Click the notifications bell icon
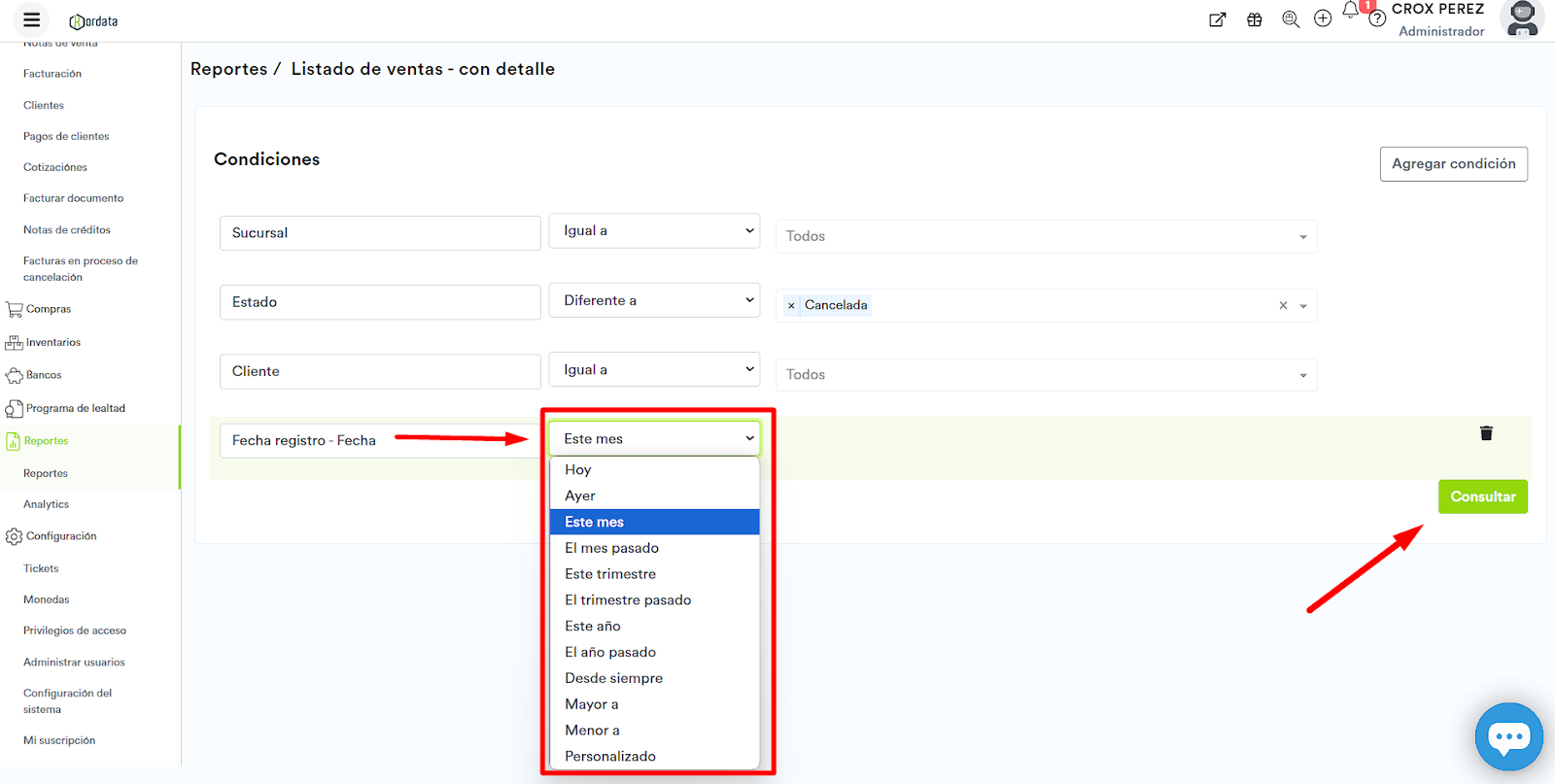This screenshot has height=784, width=1555. pos(1351,11)
